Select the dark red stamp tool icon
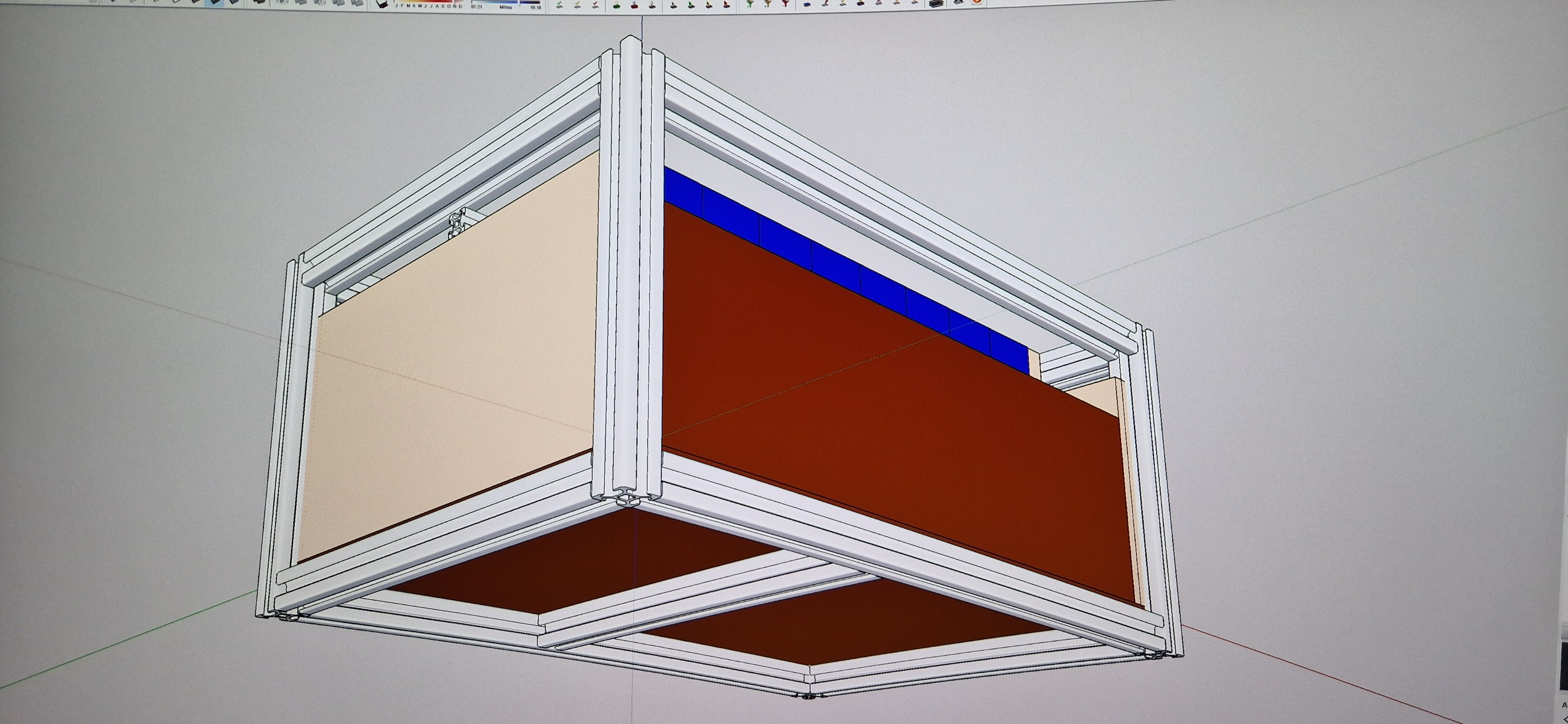Viewport: 1568px width, 724px height. point(635,5)
